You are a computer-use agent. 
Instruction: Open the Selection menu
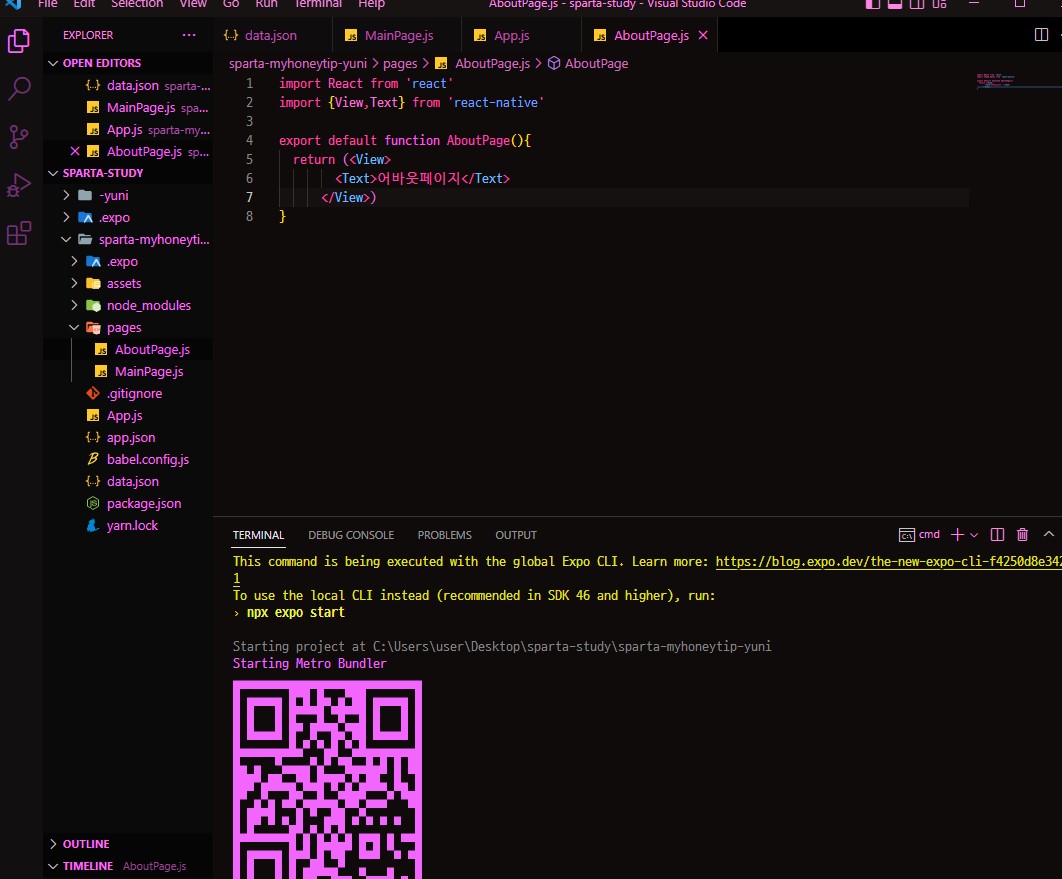pyautogui.click(x=137, y=4)
